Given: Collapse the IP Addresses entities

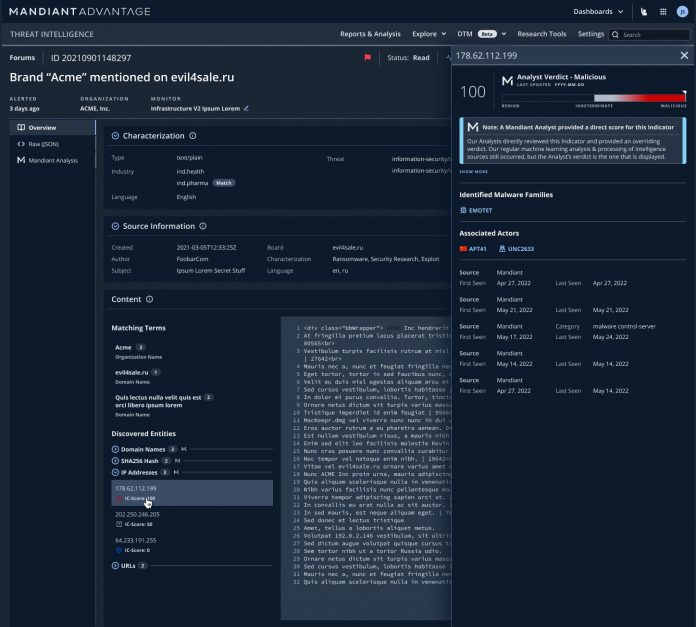Looking at the screenshot, I should pos(115,472).
